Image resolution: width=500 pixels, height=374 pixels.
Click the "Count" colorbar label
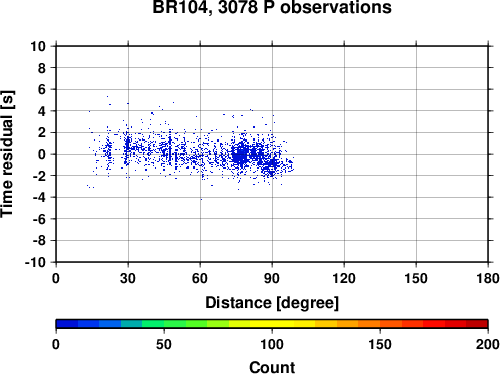point(272,367)
